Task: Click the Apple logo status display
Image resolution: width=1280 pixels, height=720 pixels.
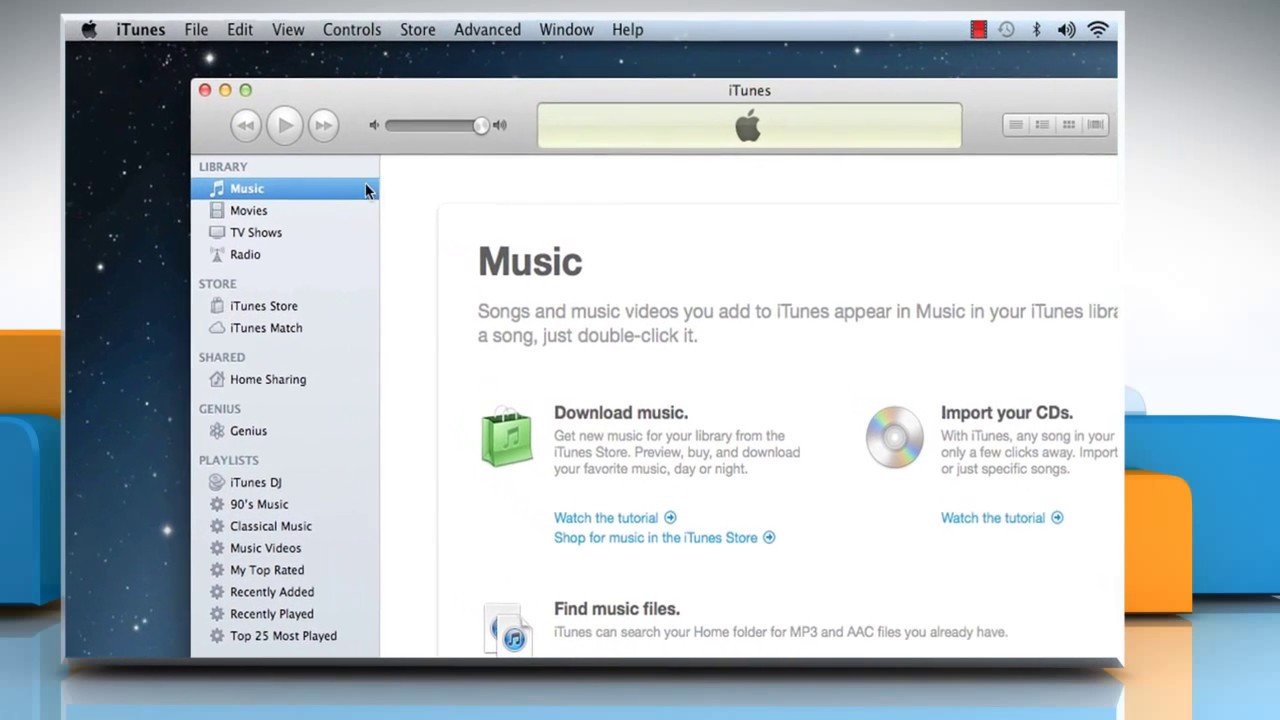Action: 749,126
